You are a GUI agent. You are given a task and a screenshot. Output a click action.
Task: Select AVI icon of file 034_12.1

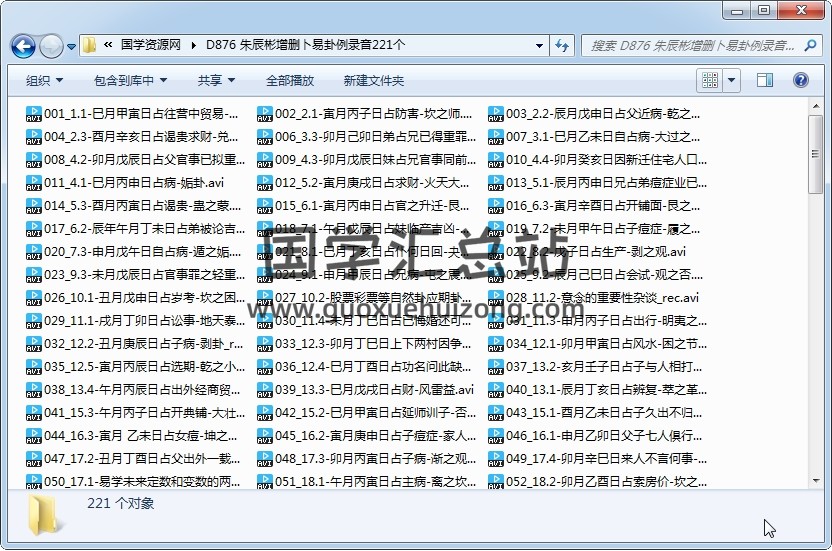[496, 345]
